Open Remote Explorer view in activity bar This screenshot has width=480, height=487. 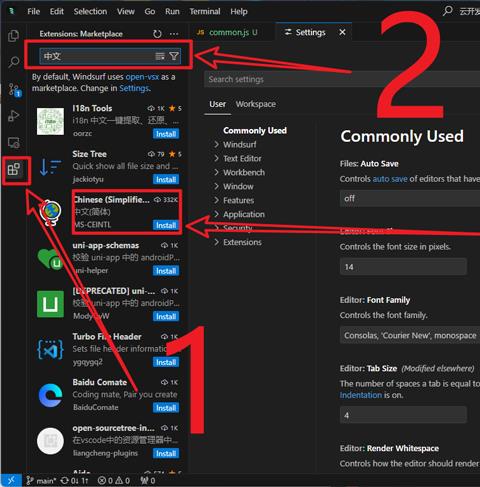point(14,143)
